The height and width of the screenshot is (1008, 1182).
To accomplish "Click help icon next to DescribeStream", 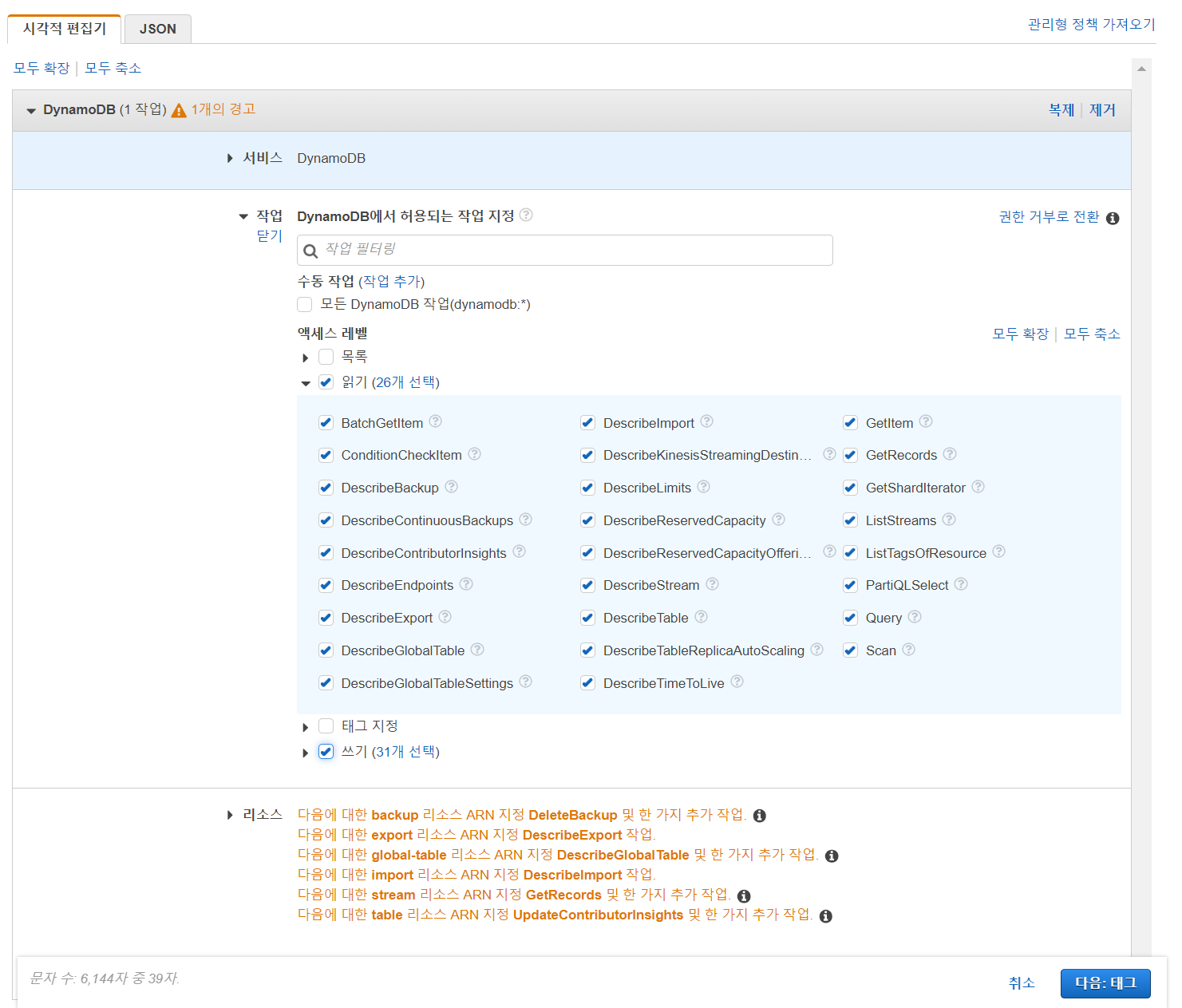I will tap(712, 584).
